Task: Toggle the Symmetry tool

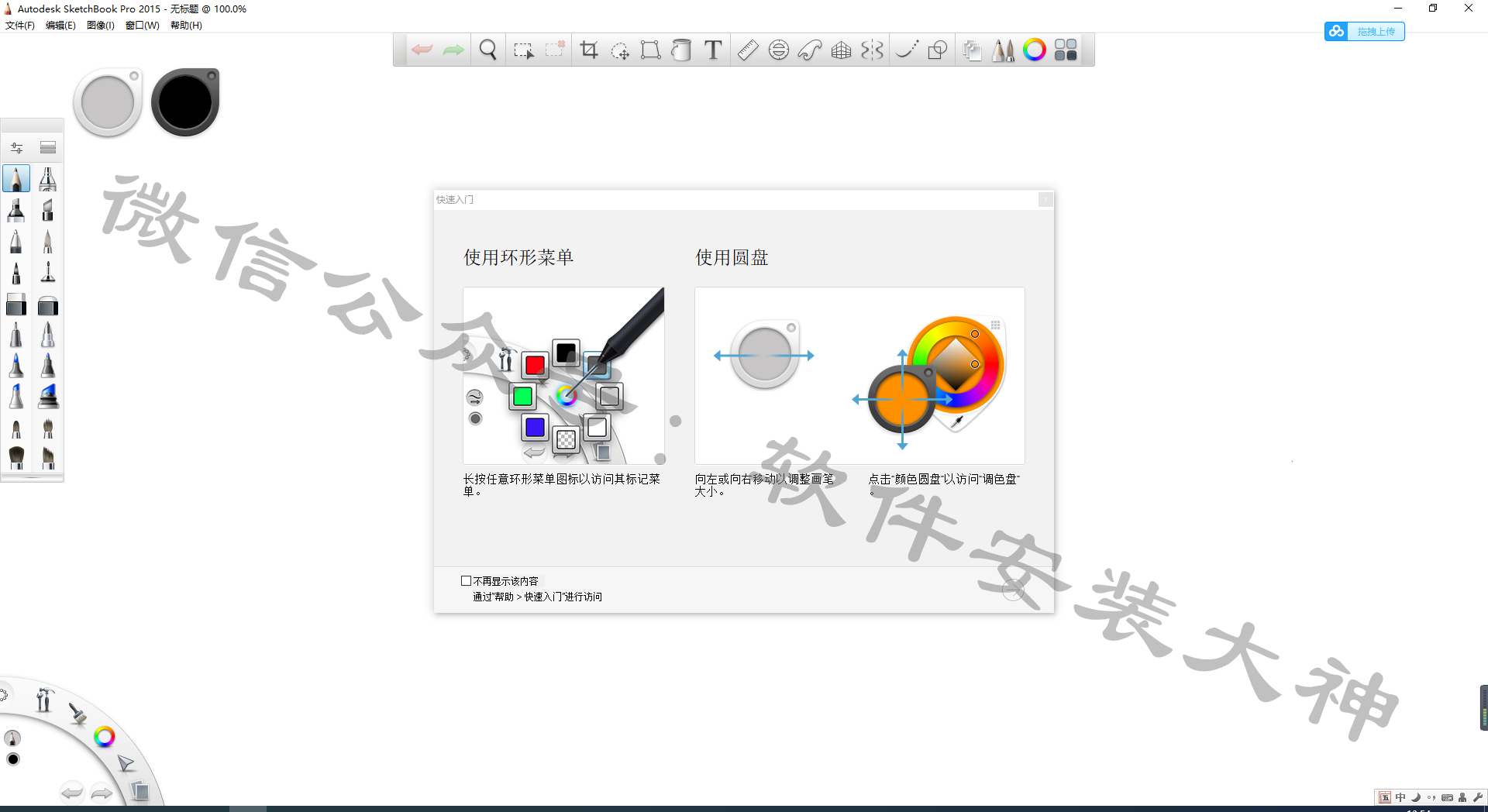Action: coord(873,50)
